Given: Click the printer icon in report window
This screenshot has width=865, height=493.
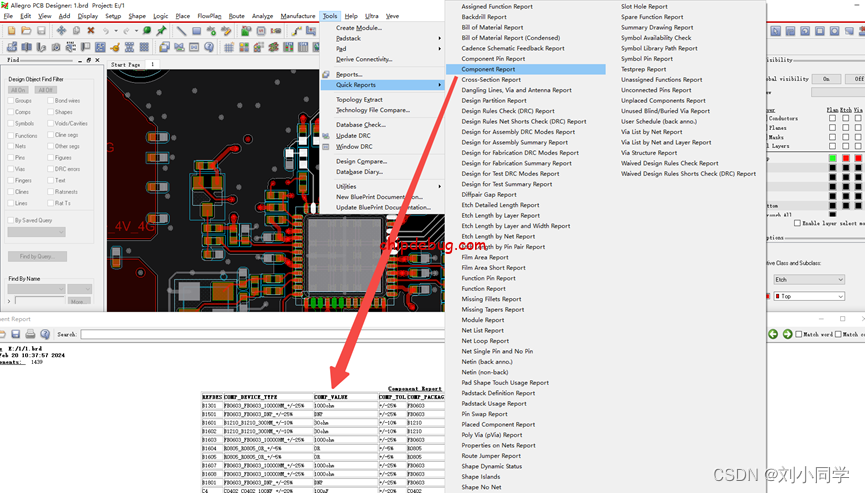Looking at the screenshot, I should (x=30, y=334).
